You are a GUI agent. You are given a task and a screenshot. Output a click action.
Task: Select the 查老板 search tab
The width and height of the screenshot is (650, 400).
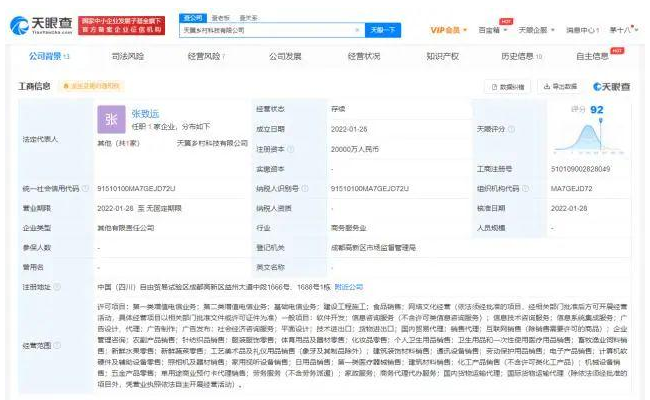(x=221, y=18)
